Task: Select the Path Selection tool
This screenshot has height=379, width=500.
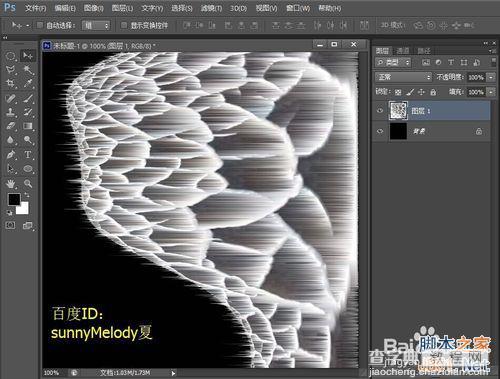Action: point(11,169)
